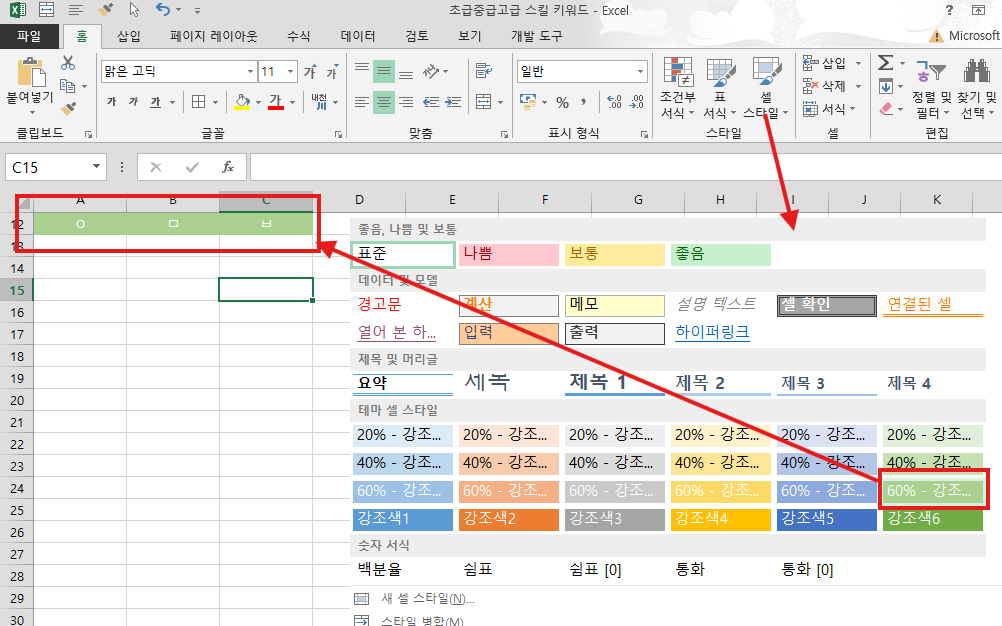Viewport: 1002px width, 626px height.
Task: Click the Cut scissors icon
Action: pyautogui.click(x=68, y=63)
